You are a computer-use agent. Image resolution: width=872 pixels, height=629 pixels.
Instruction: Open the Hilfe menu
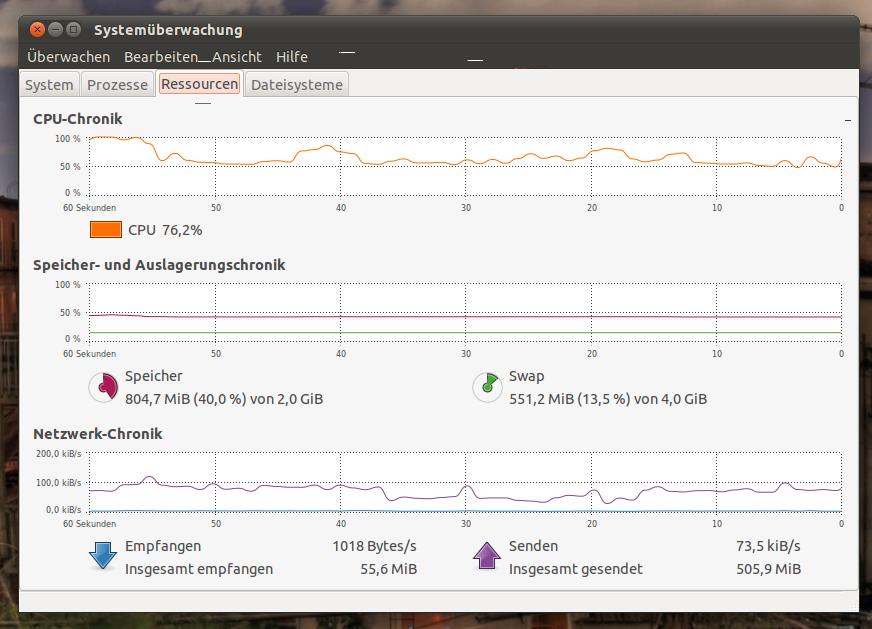point(292,57)
